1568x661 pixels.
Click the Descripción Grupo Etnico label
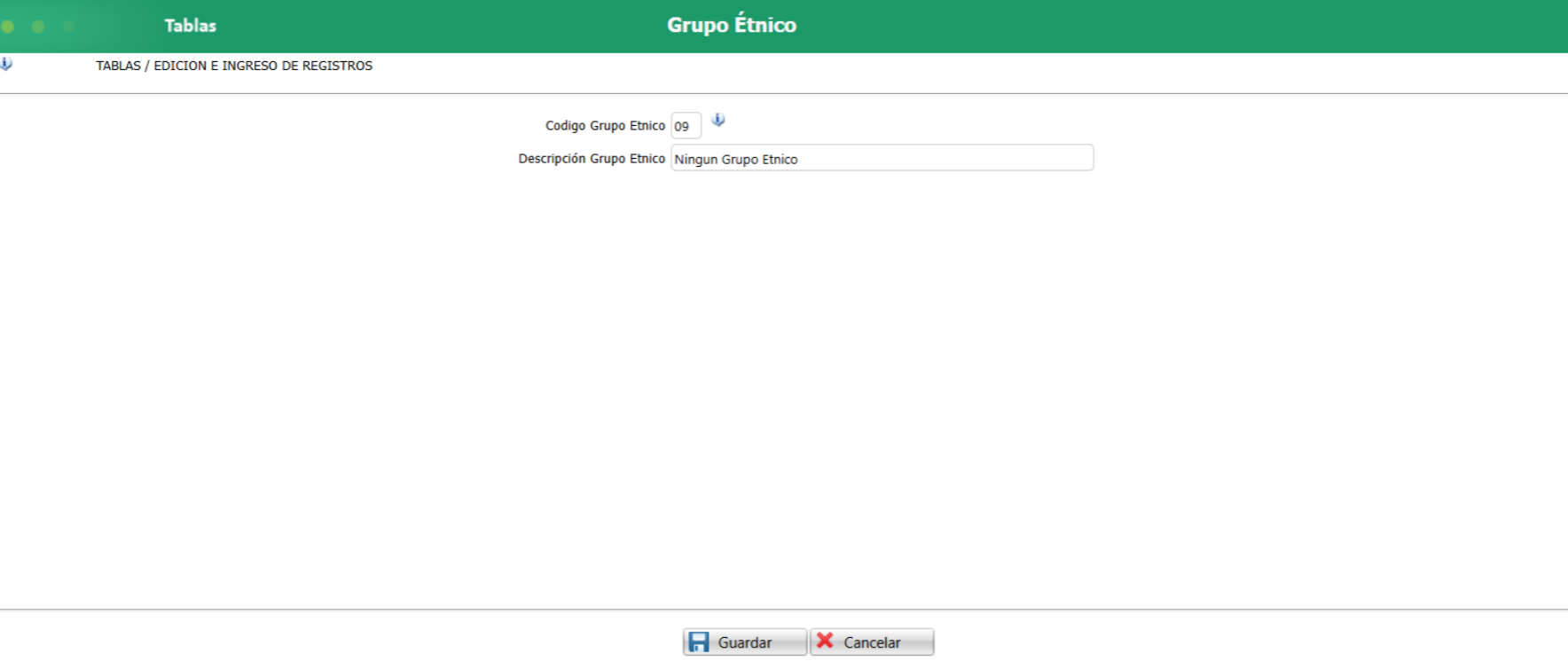[x=592, y=159]
